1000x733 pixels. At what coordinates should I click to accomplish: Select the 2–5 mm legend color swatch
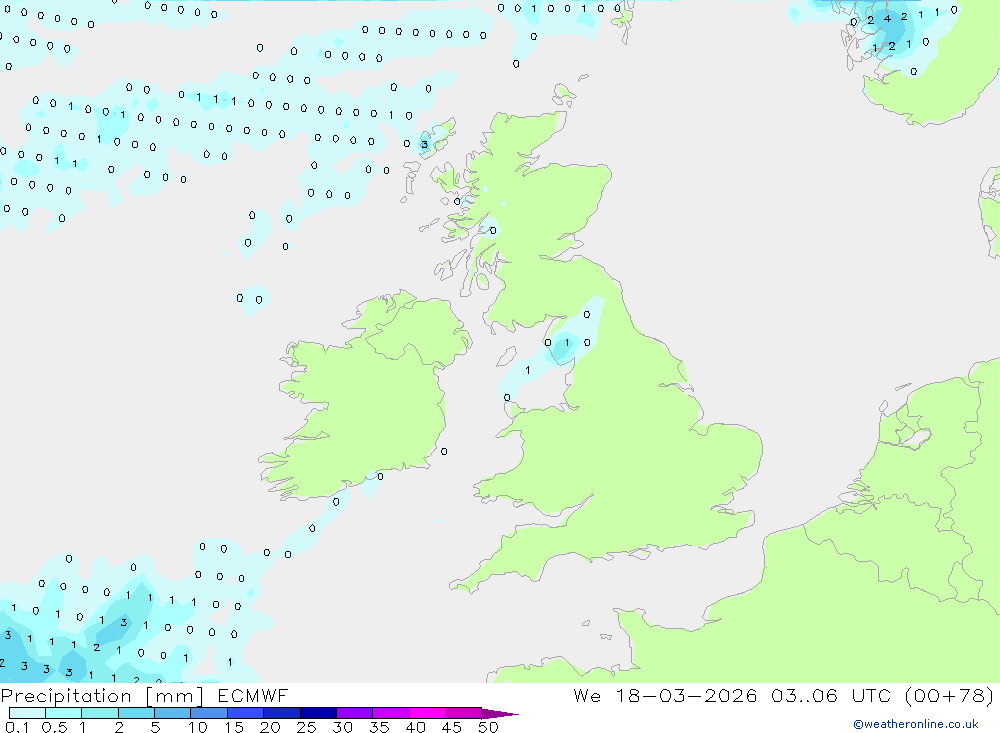pos(136,713)
